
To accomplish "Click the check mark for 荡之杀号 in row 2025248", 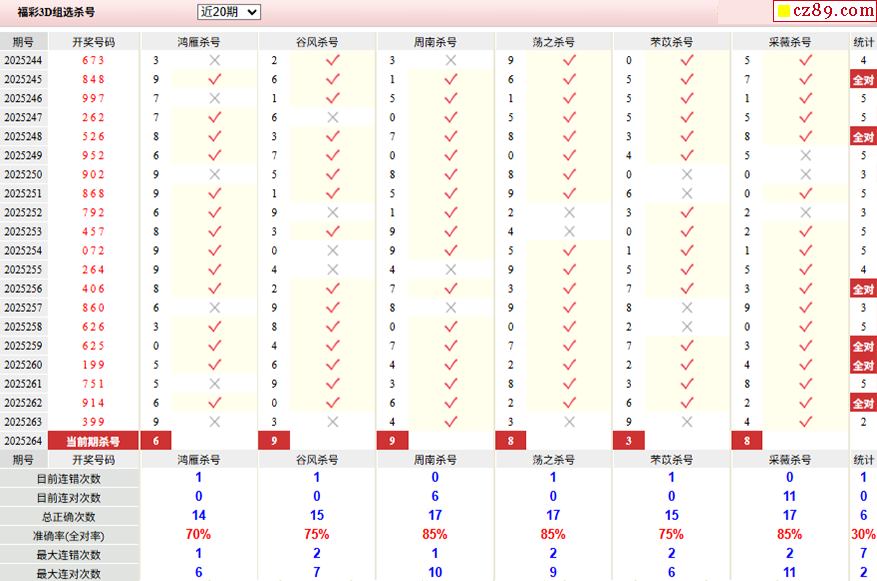I will [x=569, y=136].
